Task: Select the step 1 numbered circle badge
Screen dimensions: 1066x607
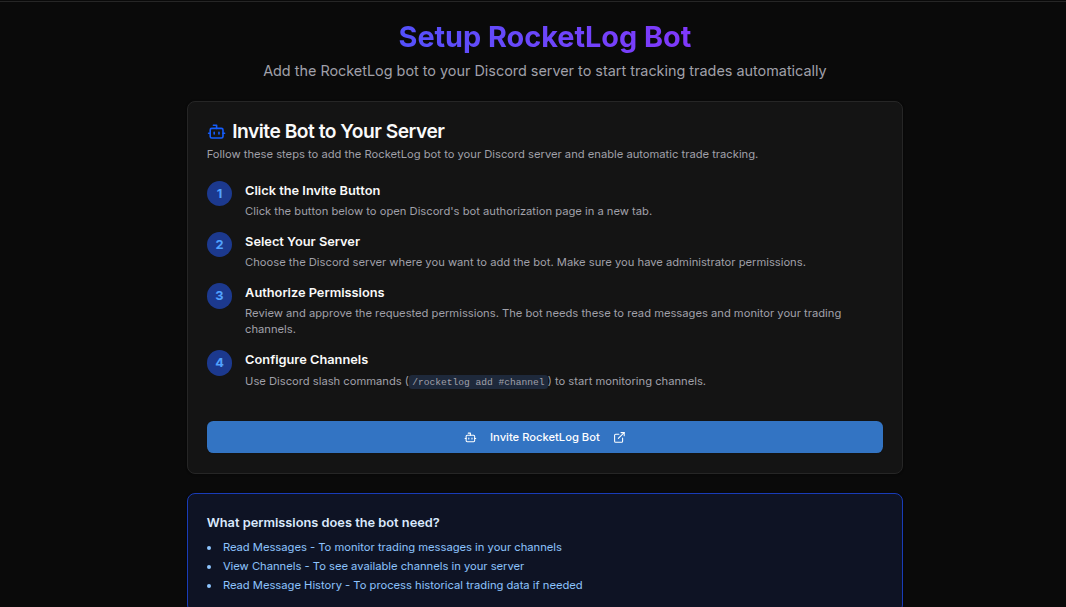Action: point(219,193)
